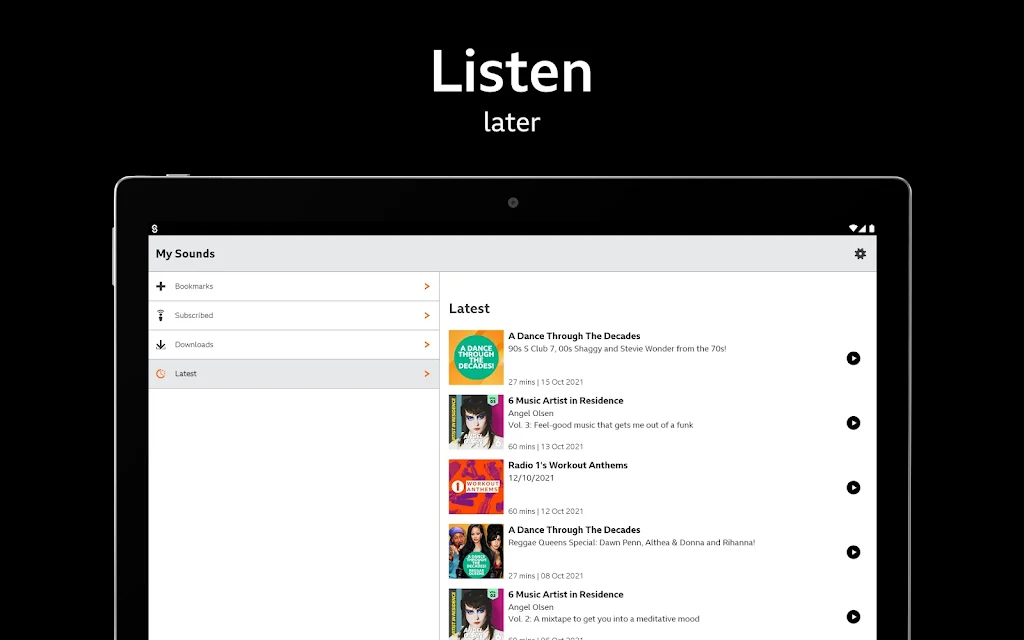The image size is (1024, 640).
Task: Click the "My Sounds" header title
Action: 185,253
